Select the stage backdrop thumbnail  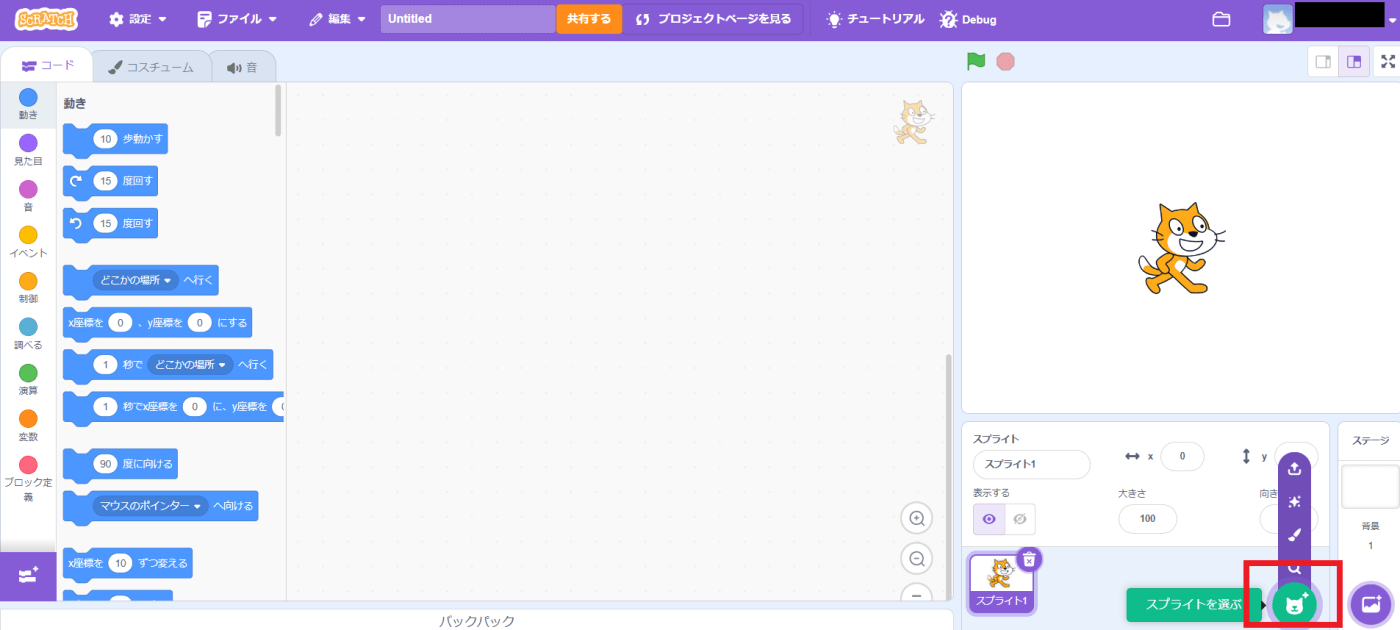point(1369,486)
